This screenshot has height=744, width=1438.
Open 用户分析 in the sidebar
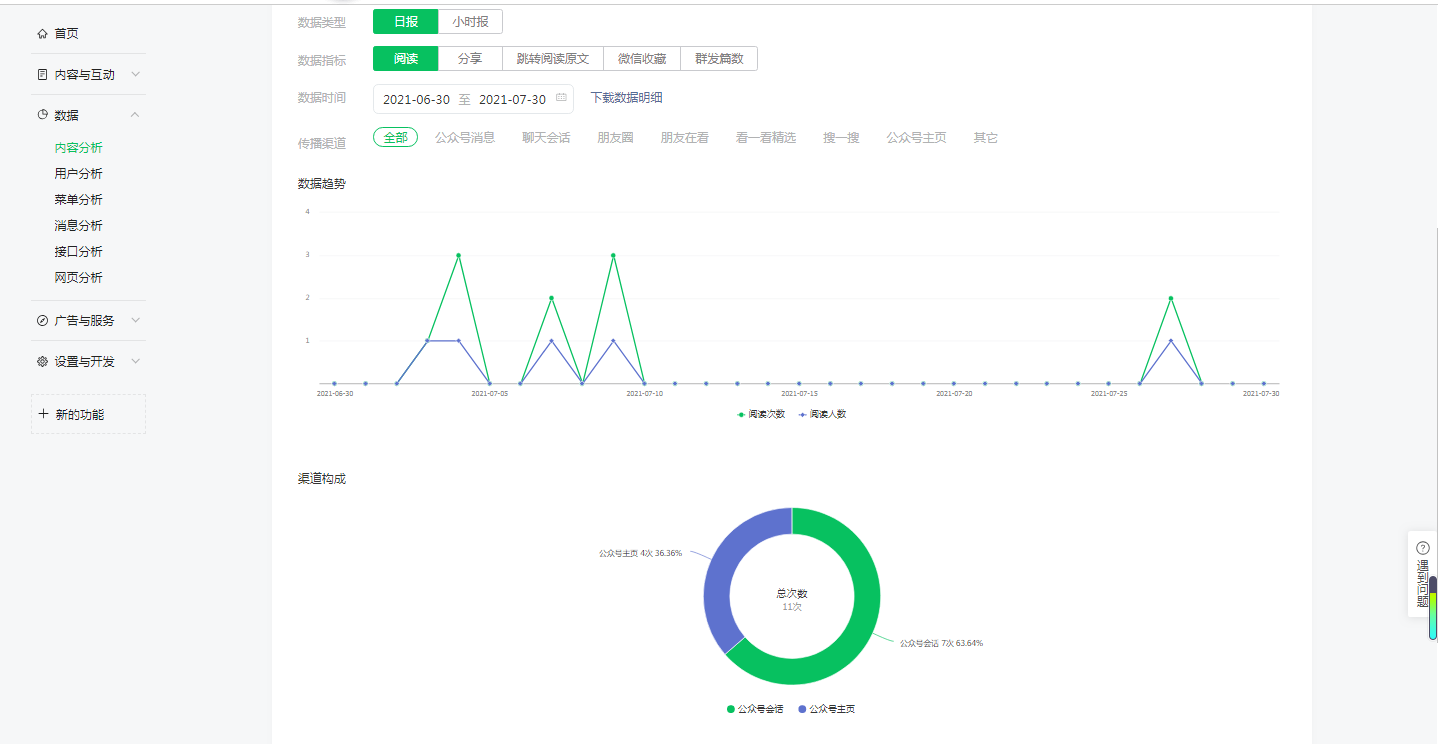[x=78, y=174]
